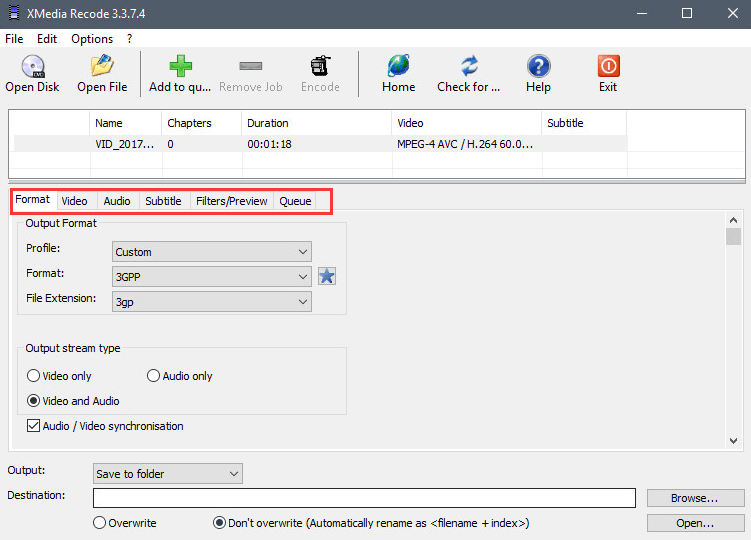This screenshot has height=540, width=751.
Task: Select the Don't overwrite radio button
Action: coord(219,523)
